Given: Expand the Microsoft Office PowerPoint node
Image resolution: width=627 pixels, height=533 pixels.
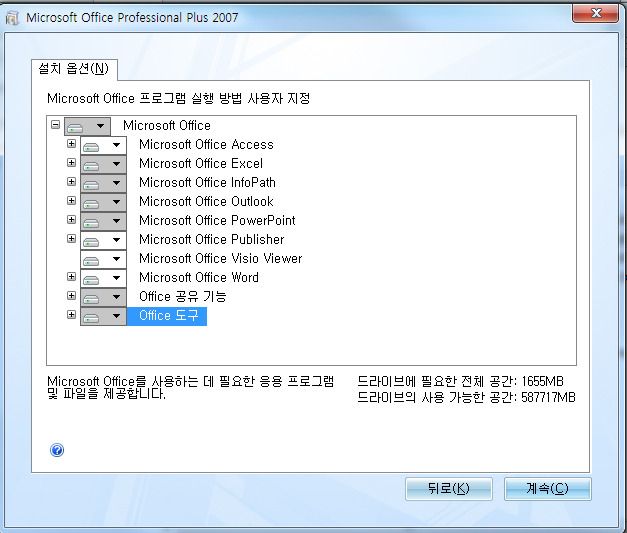Looking at the screenshot, I should 72,220.
